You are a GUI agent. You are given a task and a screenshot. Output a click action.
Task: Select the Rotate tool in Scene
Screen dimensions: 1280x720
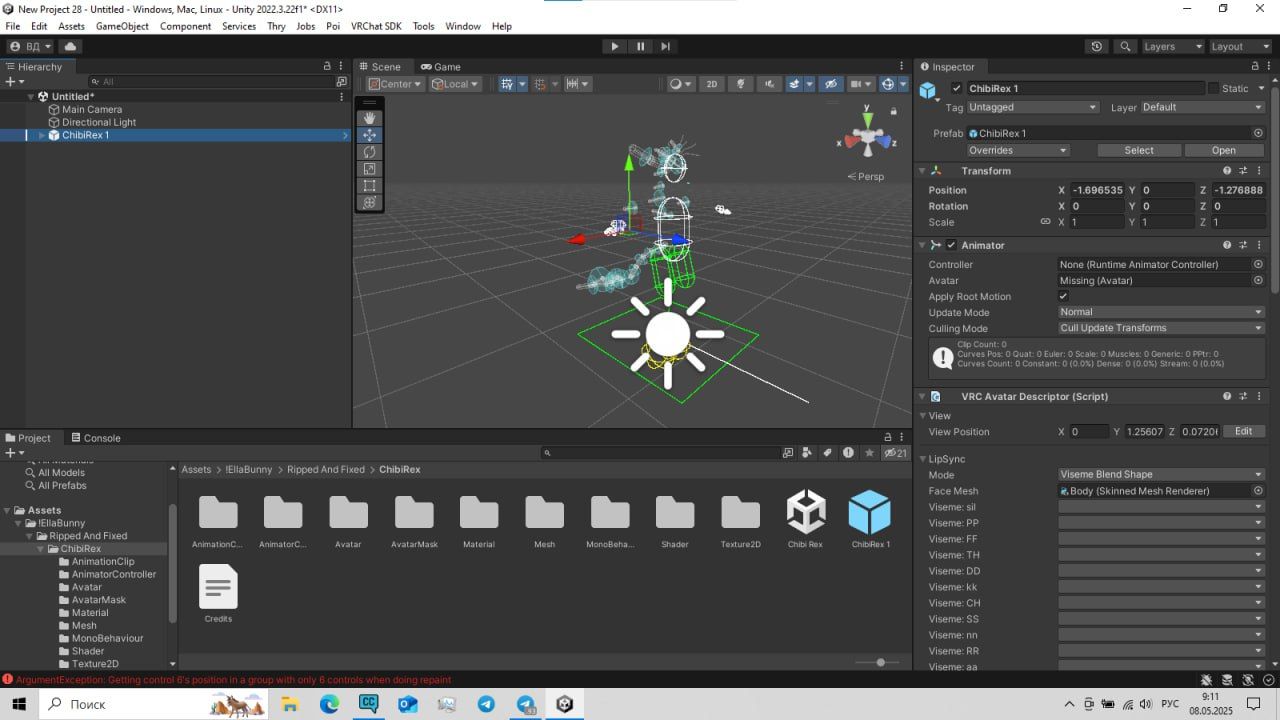pyautogui.click(x=369, y=152)
